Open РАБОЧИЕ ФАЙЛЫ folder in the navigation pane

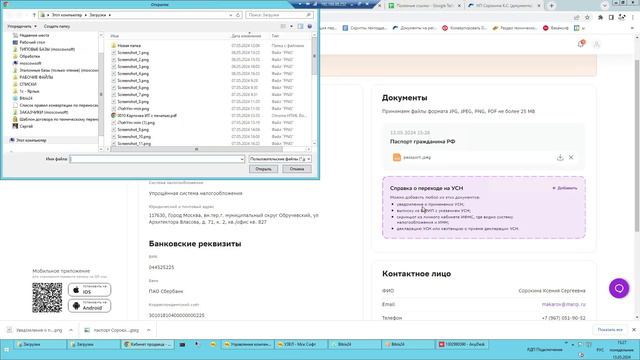36,77
